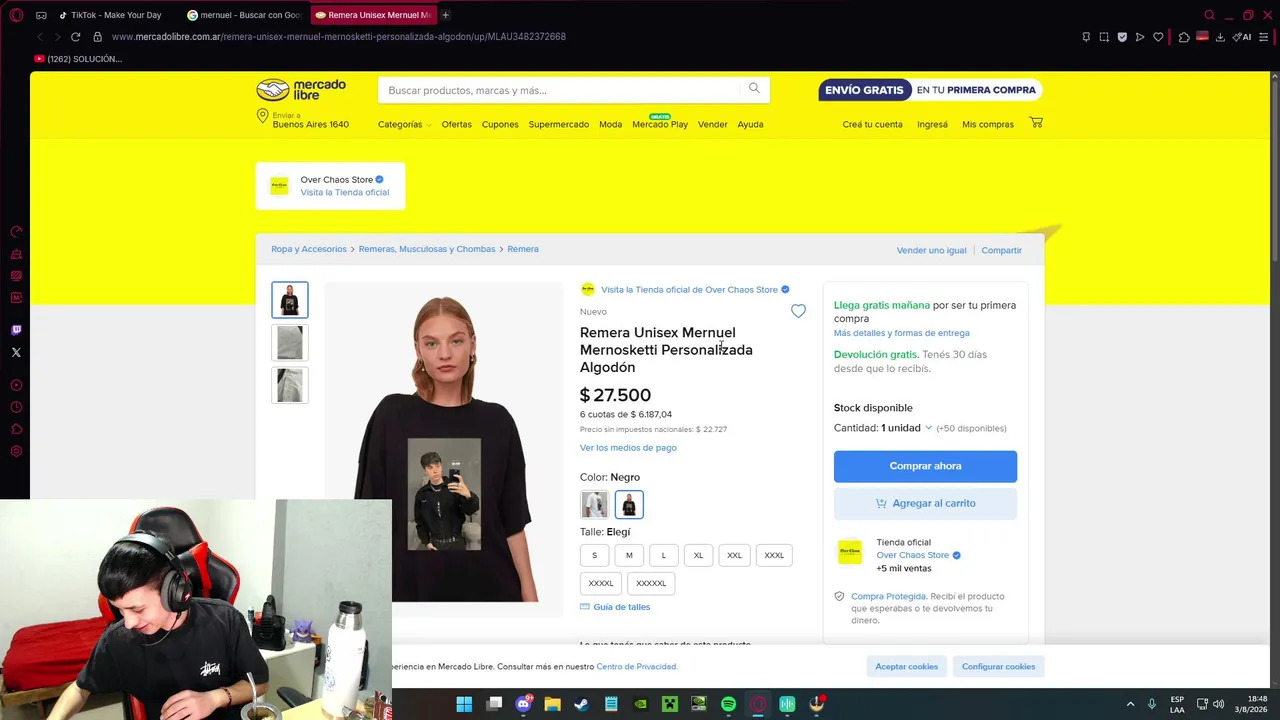Image resolution: width=1280 pixels, height=720 pixels.
Task: Click the Opera downloads icon
Action: pos(1220,37)
